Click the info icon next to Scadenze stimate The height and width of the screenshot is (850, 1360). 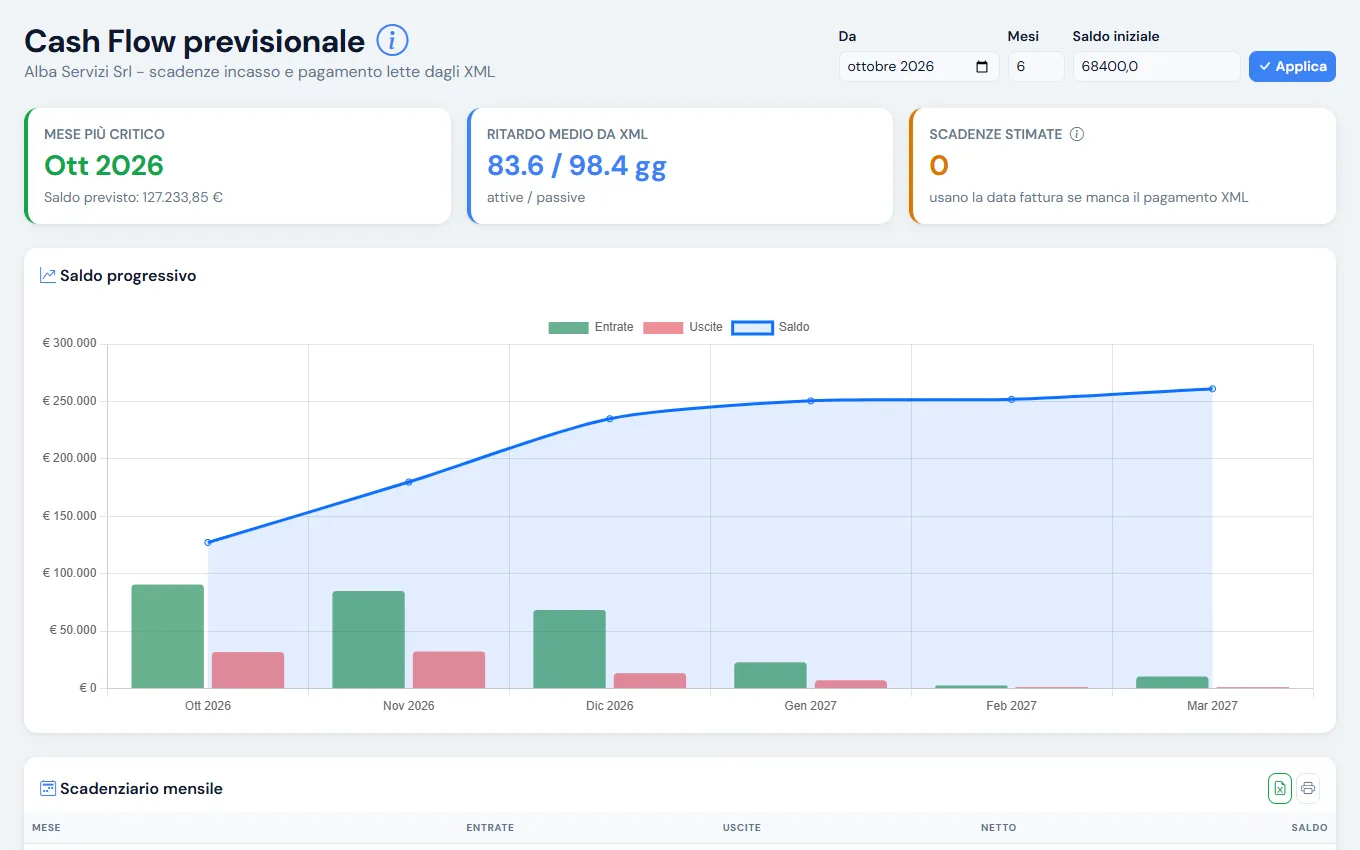point(1077,134)
